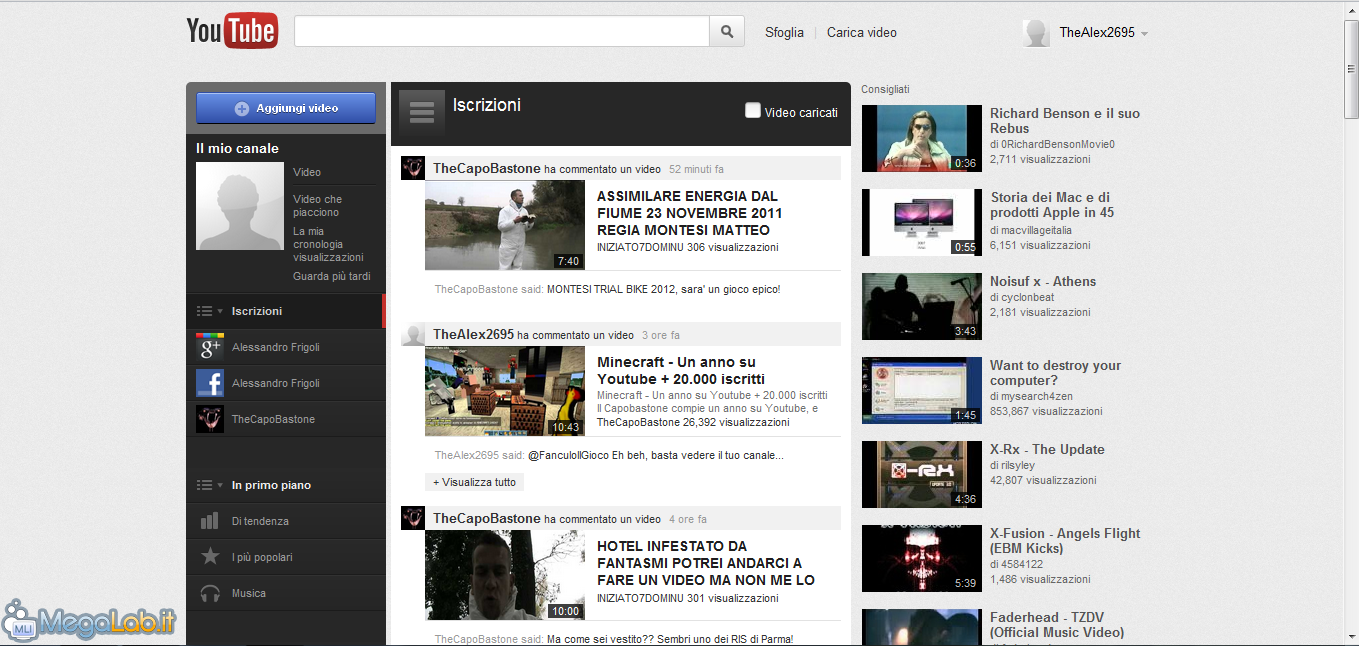This screenshot has height=646, width=1359.
Task: Open Noisuf x - Athens title link
Action: pyautogui.click(x=1043, y=281)
